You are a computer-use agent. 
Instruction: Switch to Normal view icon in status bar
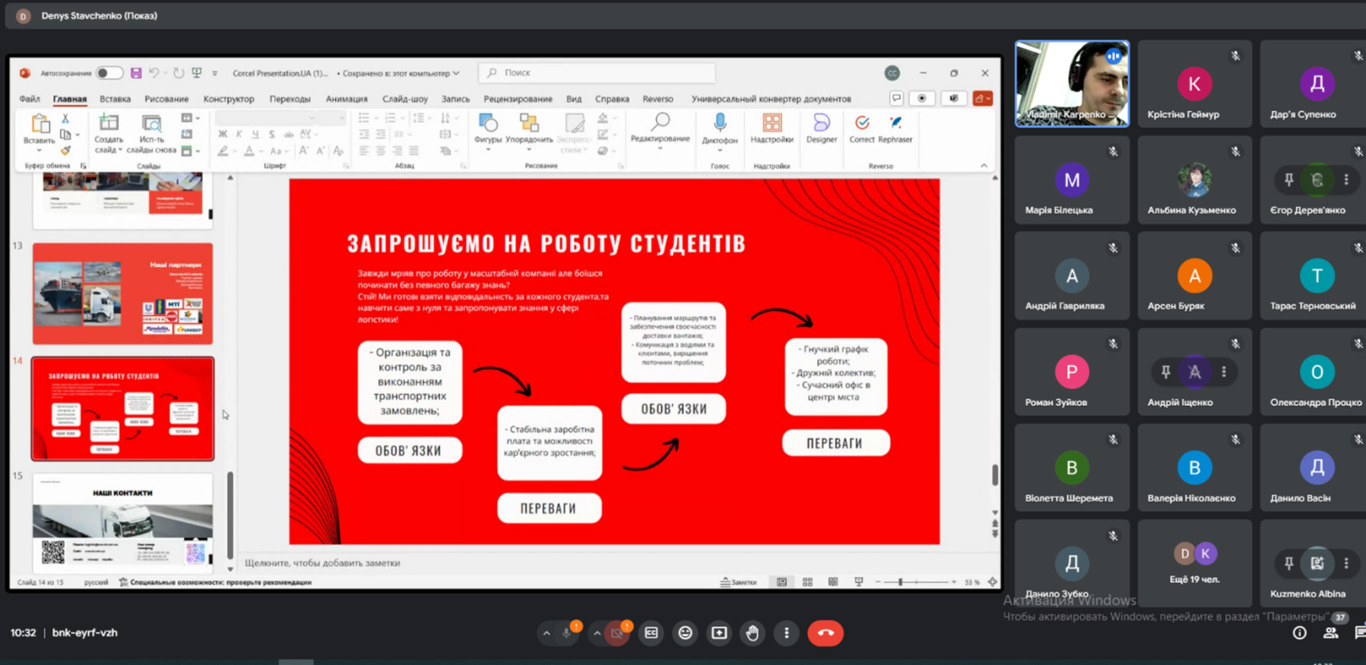(782, 582)
